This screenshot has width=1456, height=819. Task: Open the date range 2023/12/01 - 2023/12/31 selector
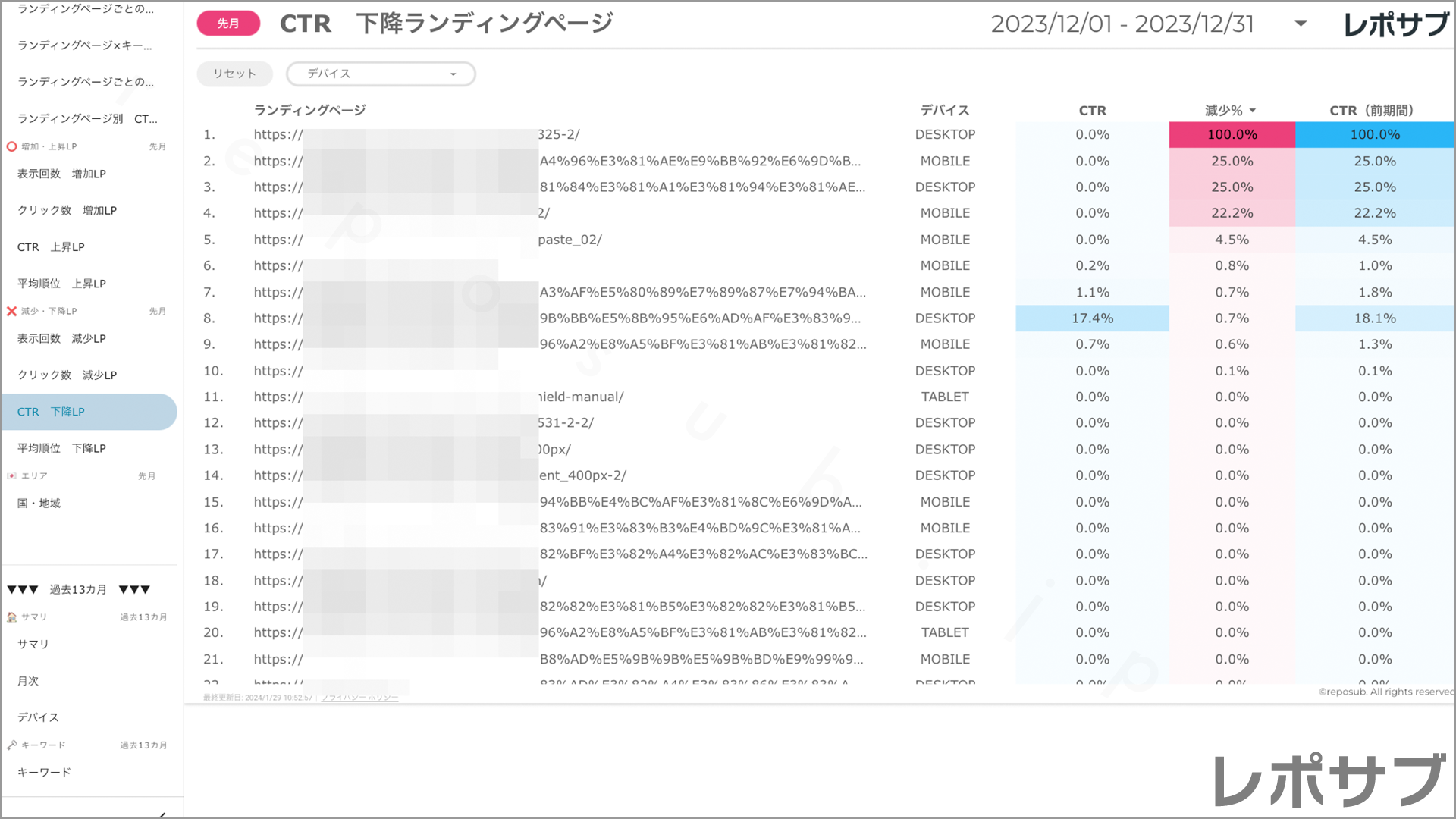pos(1125,24)
